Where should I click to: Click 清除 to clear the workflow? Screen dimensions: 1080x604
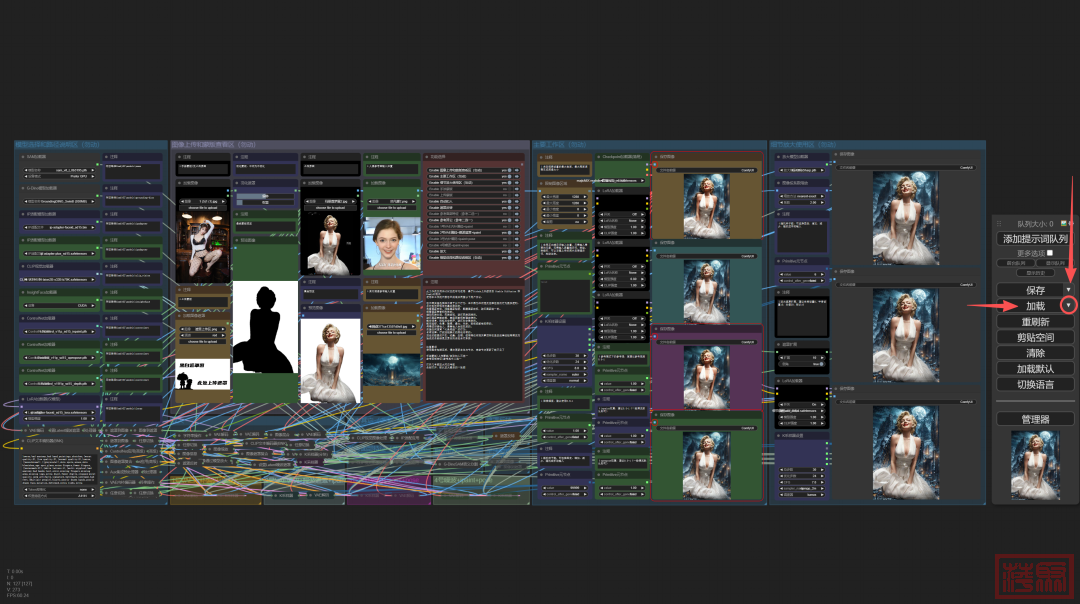pos(1035,353)
